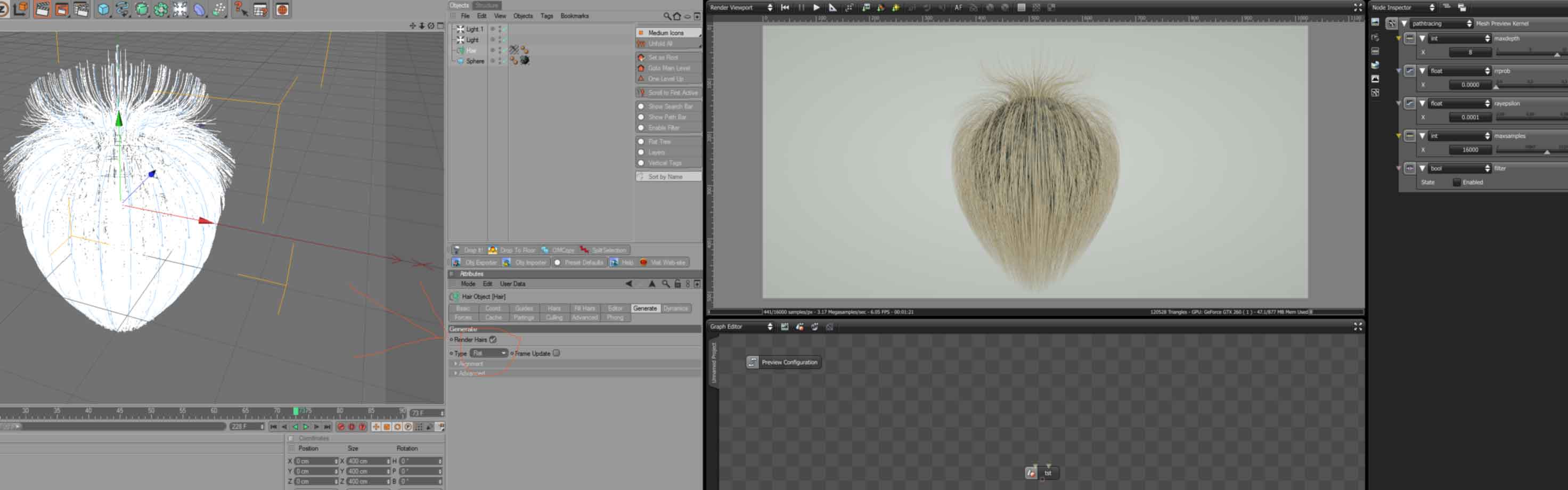
Task: Toggle the Render Hairs checkbox
Action: (x=493, y=340)
